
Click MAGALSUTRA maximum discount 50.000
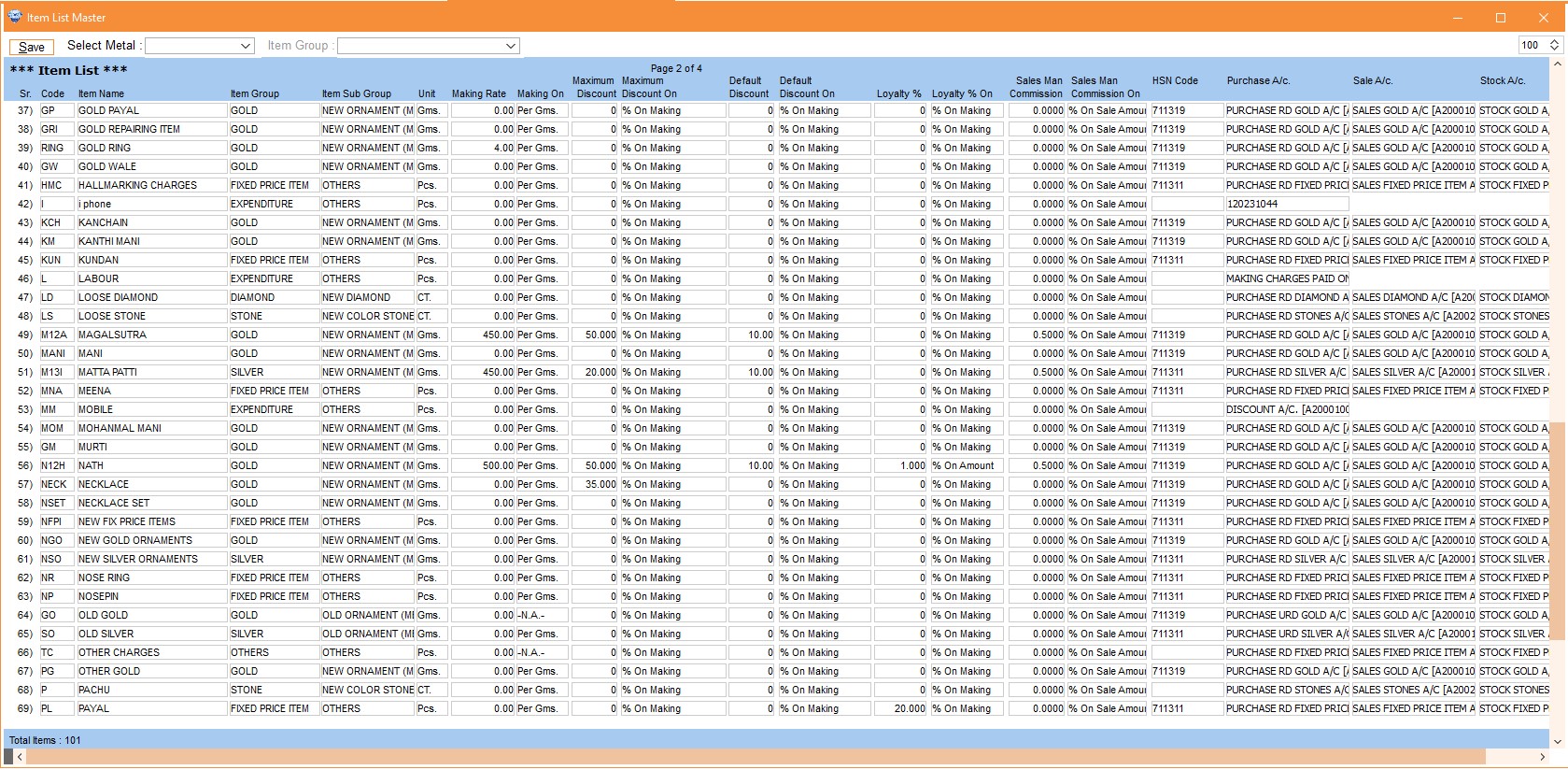click(x=594, y=335)
